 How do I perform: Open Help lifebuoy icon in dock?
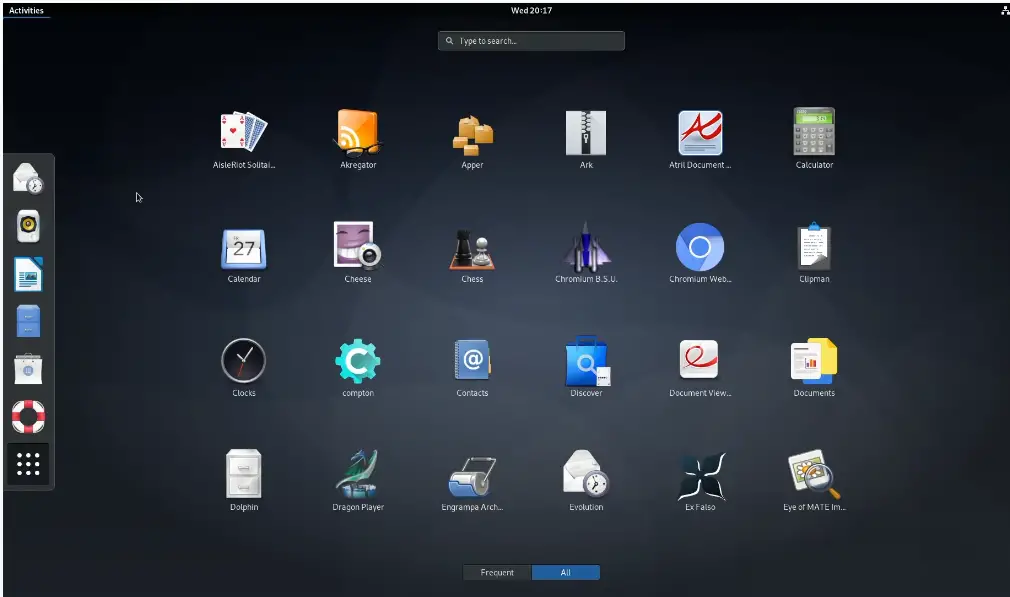[28, 417]
